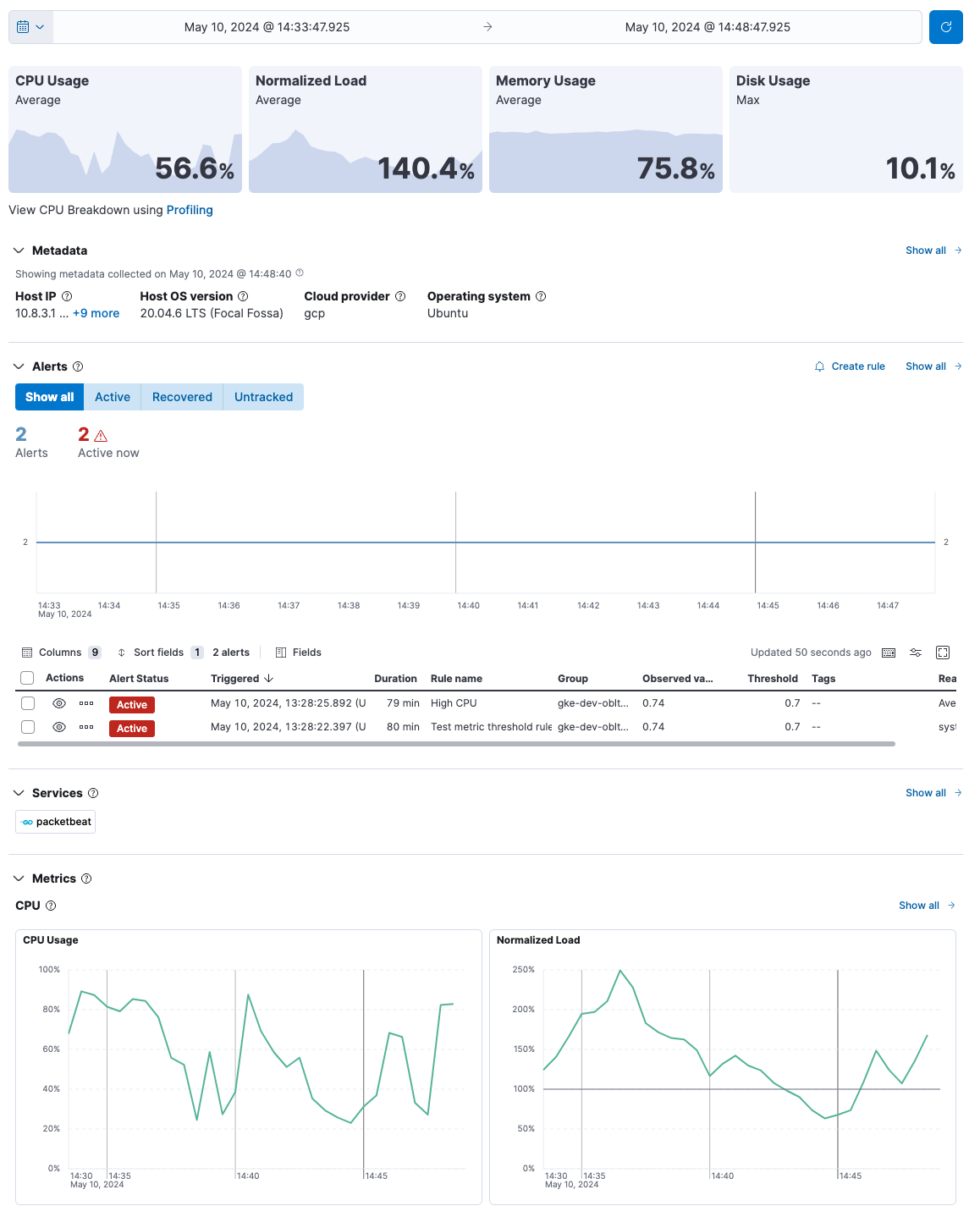Open the CPU metrics help icon

click(x=51, y=906)
